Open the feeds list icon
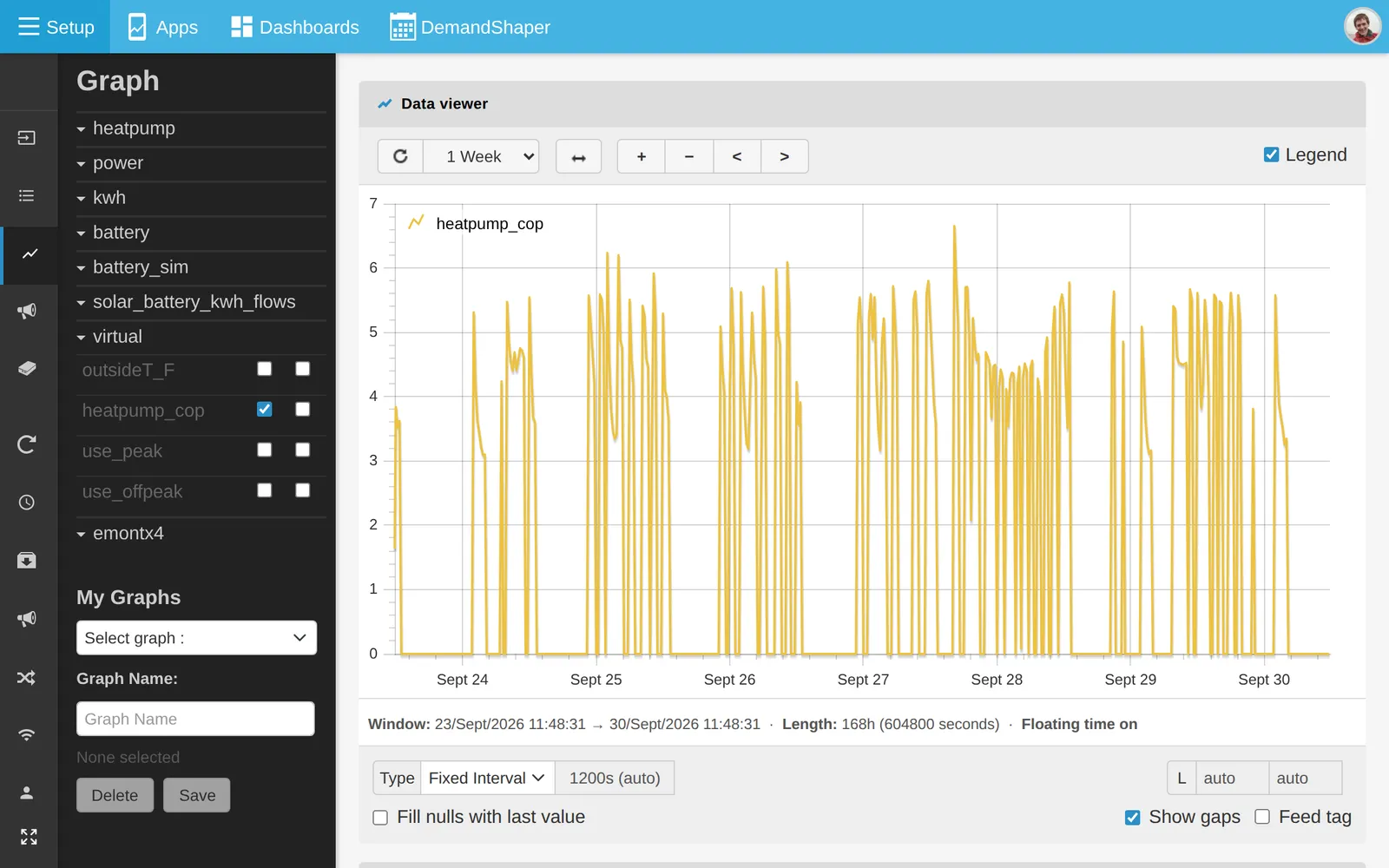This screenshot has width=1389, height=868. pyautogui.click(x=27, y=196)
